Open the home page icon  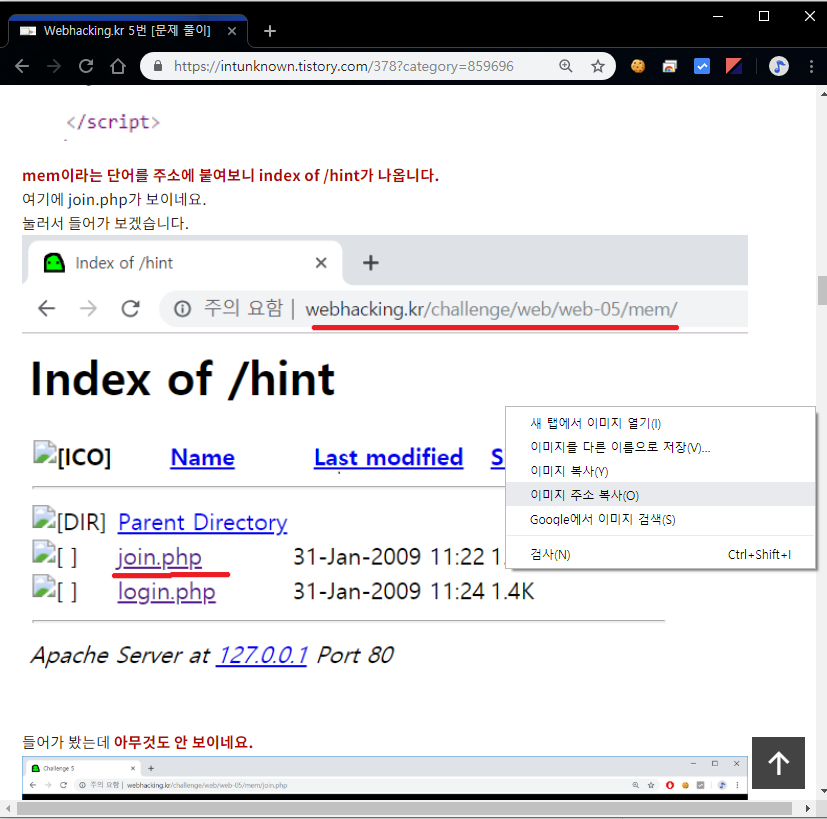(118, 66)
